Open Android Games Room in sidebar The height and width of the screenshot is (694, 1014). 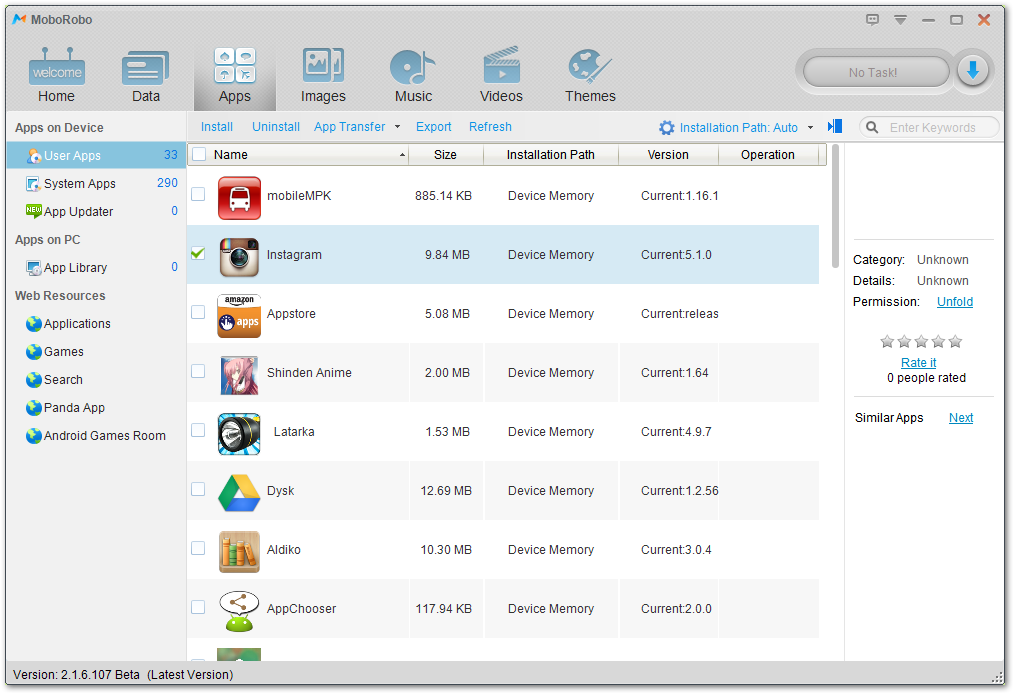pos(105,436)
